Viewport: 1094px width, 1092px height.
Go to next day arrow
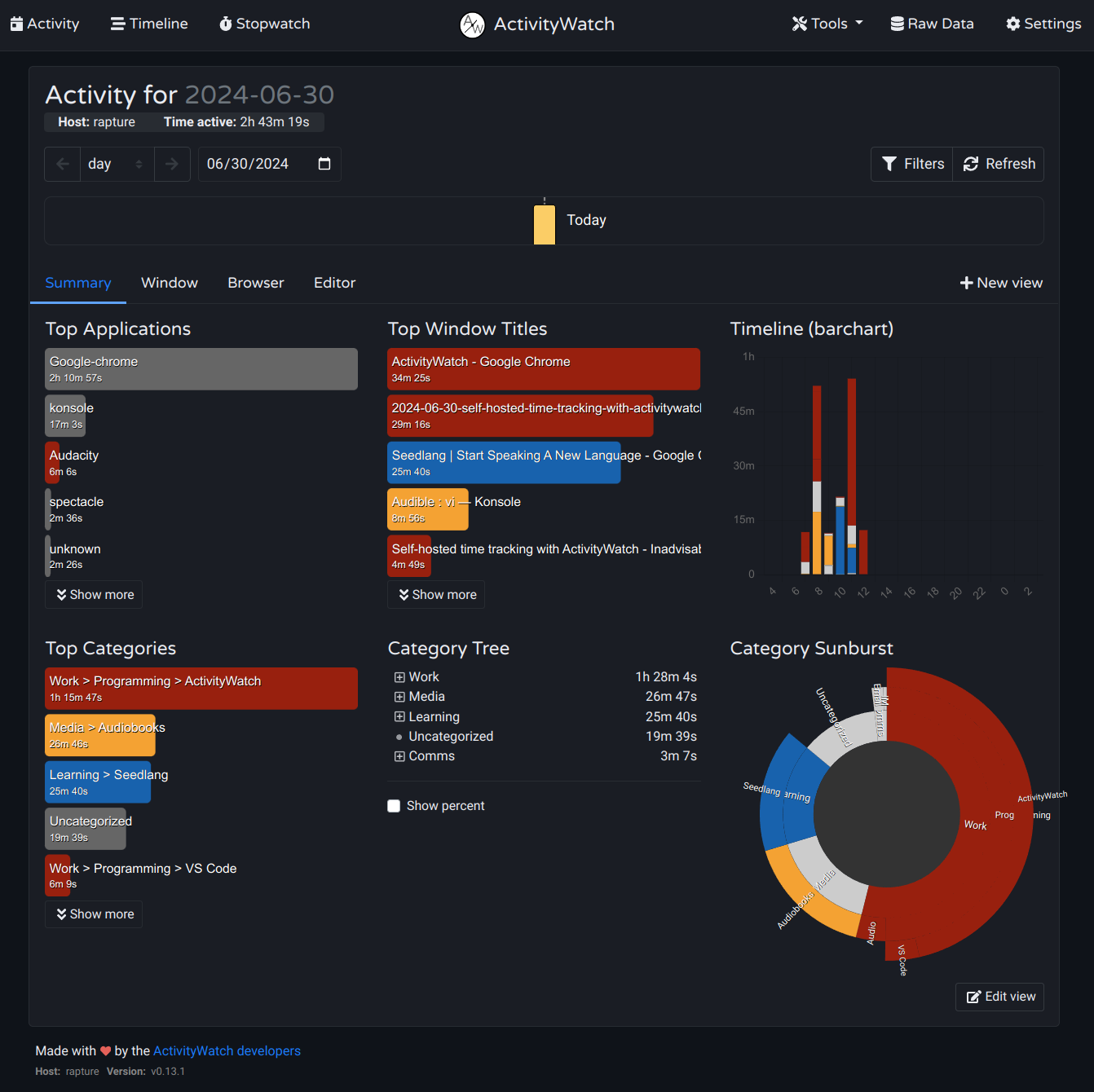tap(172, 164)
